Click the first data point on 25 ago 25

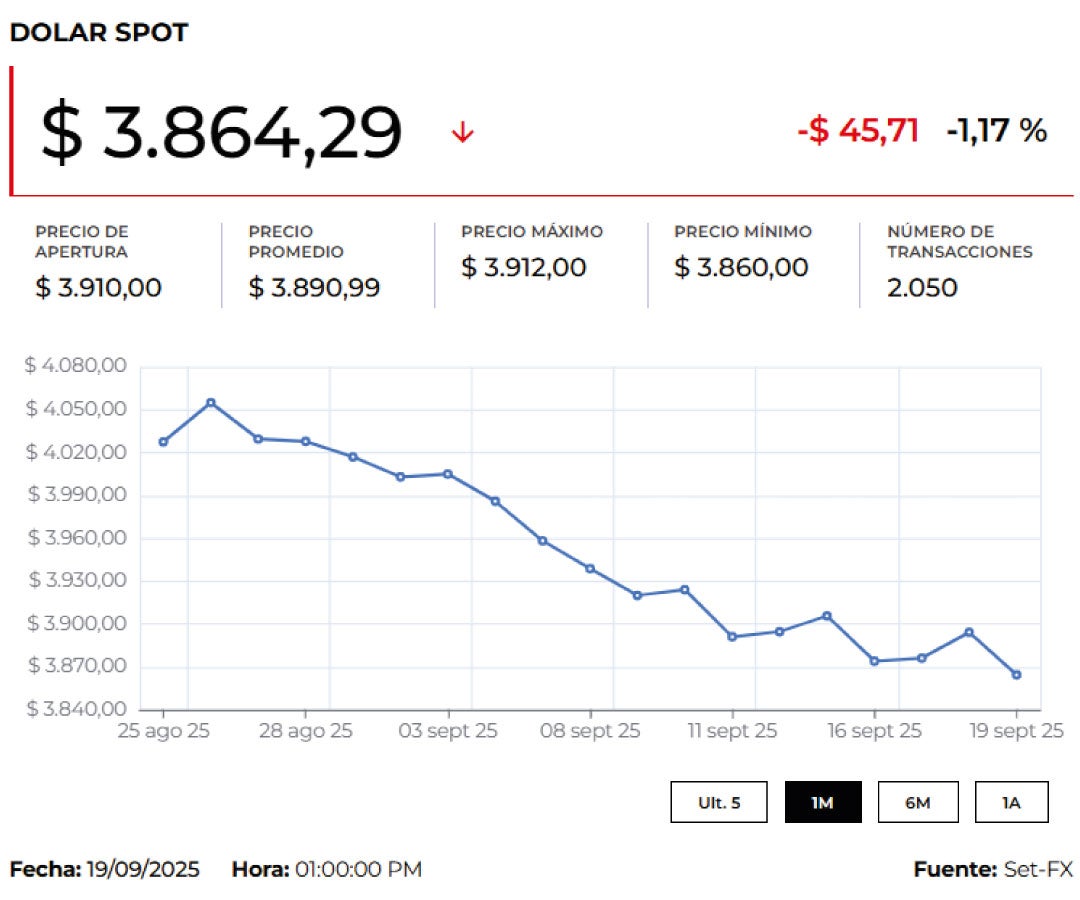click(x=163, y=442)
